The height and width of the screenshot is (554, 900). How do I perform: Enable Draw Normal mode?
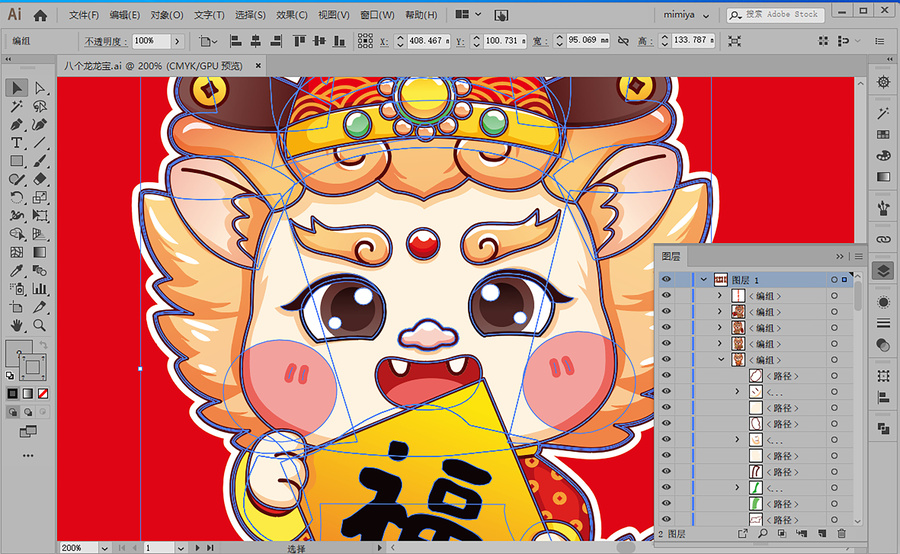coord(13,412)
